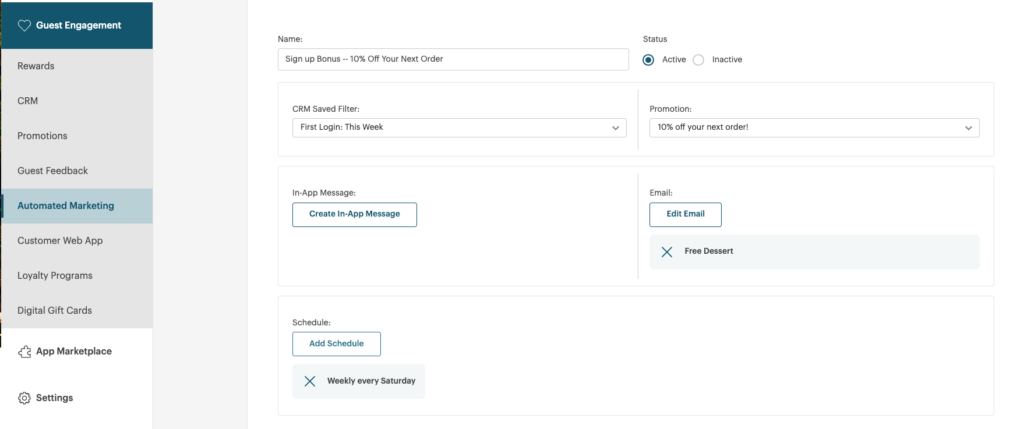Open CRM in the sidebar
Image resolution: width=1024 pixels, height=429 pixels.
point(76,101)
